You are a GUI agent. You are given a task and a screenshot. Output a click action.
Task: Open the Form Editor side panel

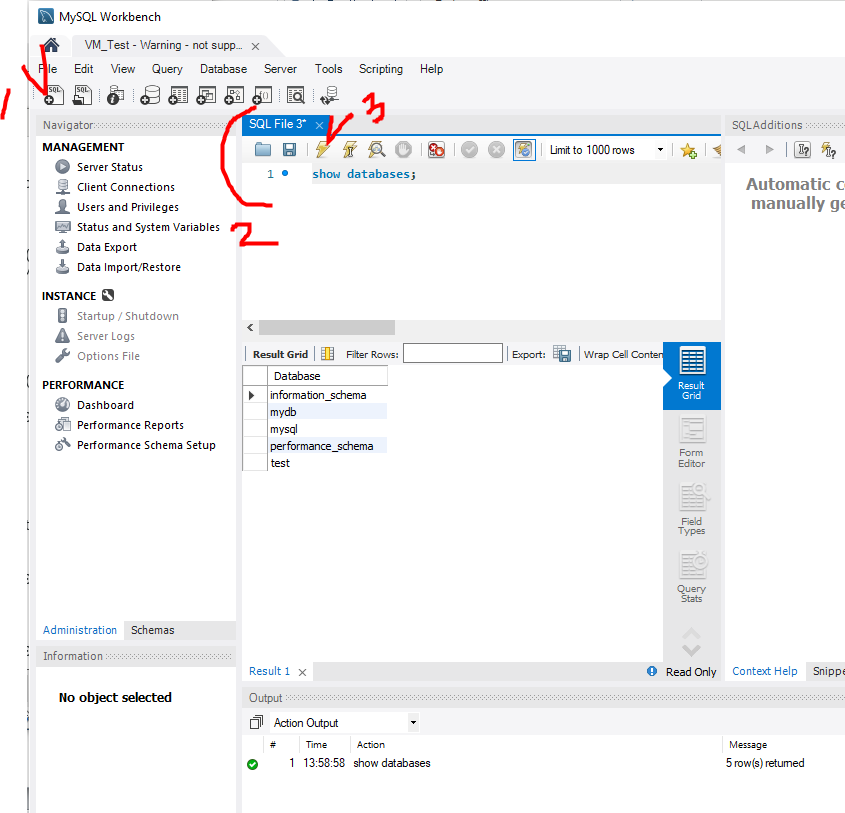click(691, 442)
